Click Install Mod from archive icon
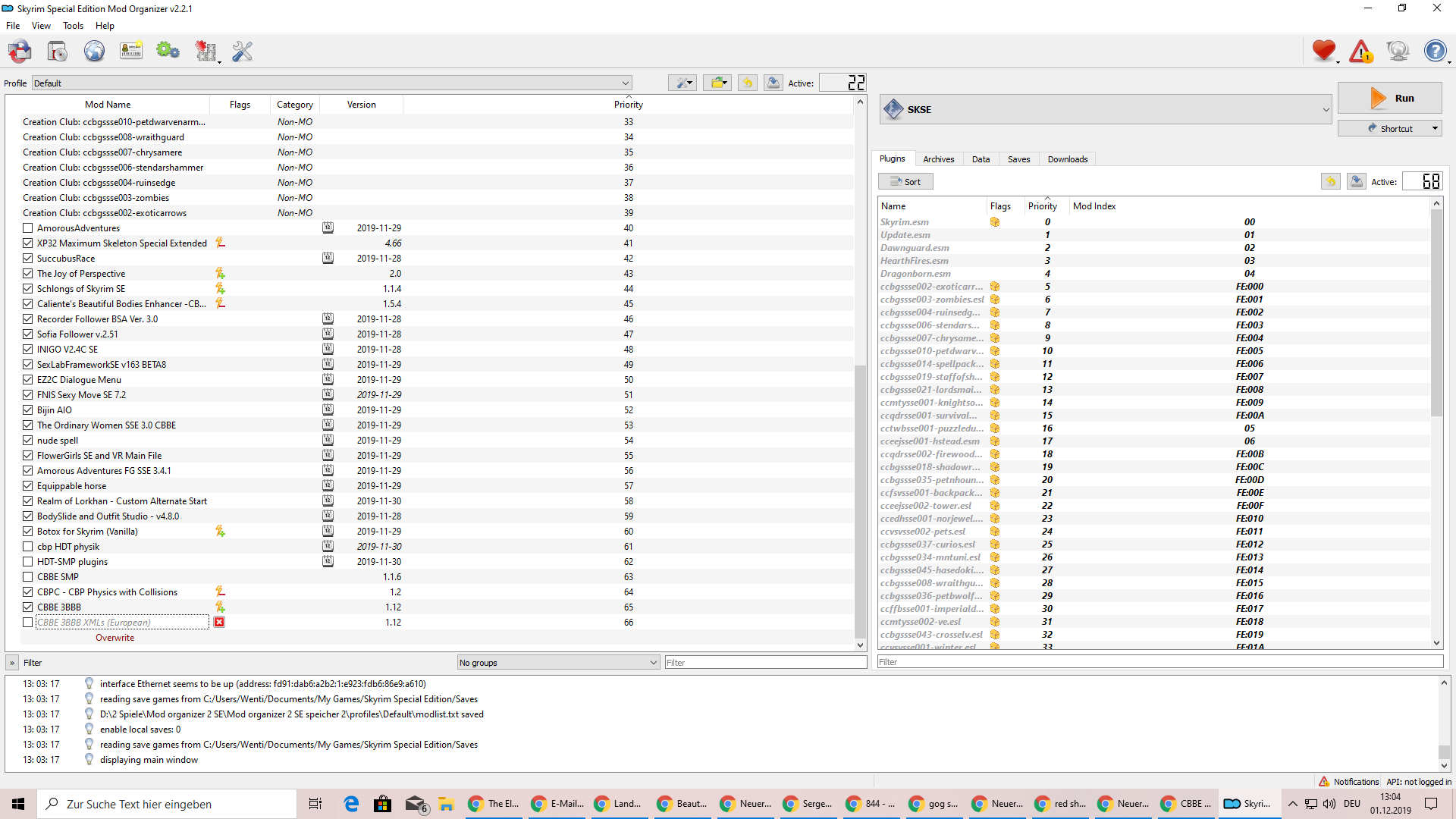 point(57,52)
